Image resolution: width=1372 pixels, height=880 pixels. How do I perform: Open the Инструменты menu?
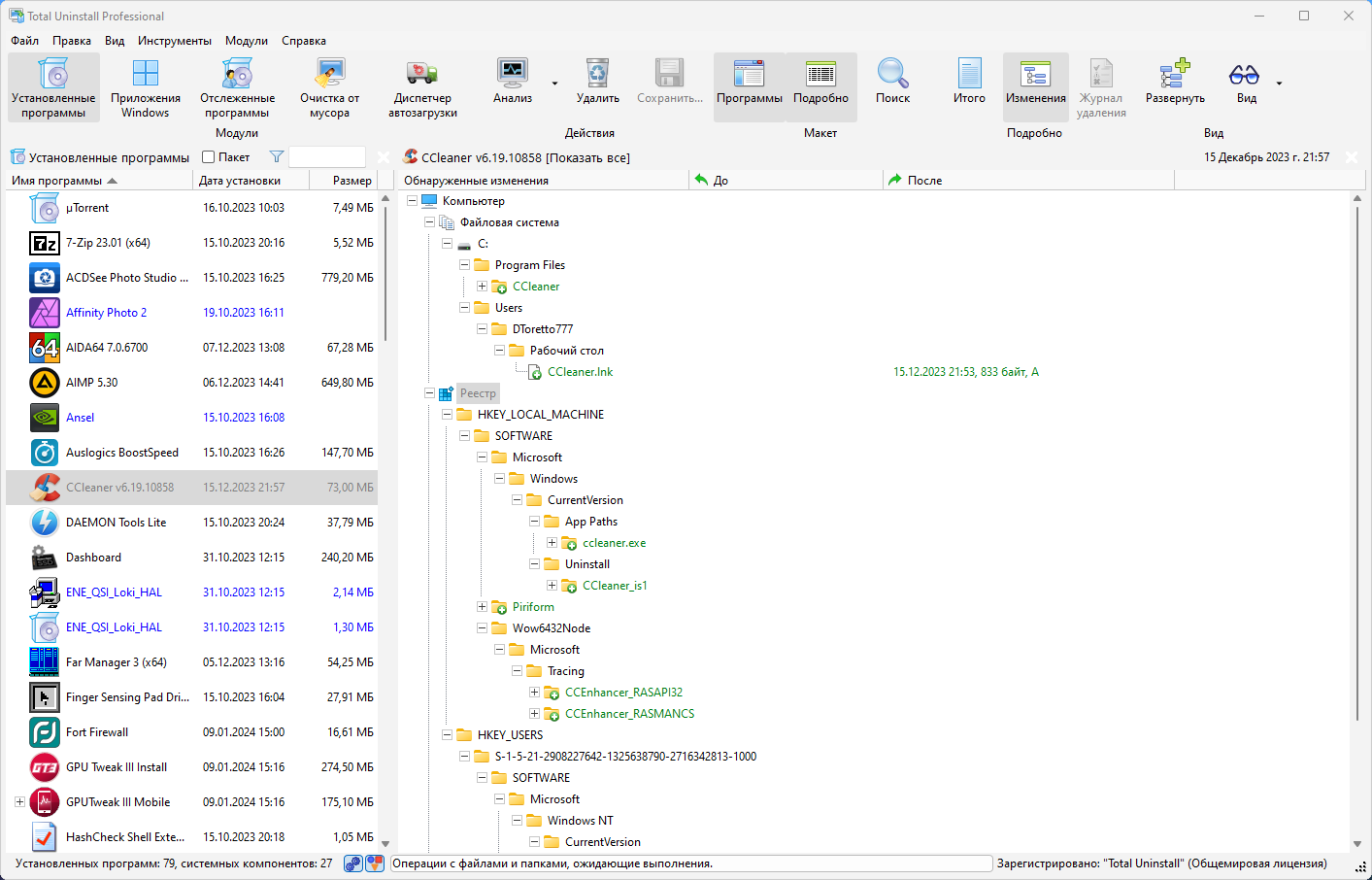click(x=175, y=41)
